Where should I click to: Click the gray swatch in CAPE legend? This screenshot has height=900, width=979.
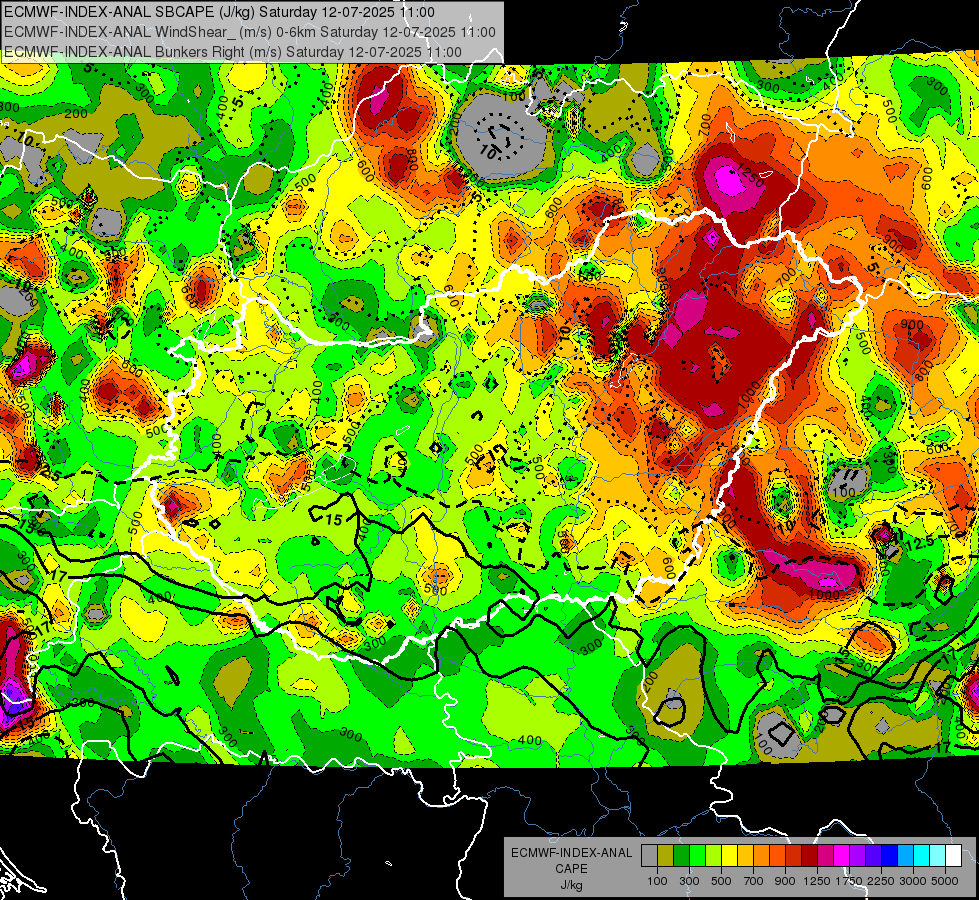(649, 855)
